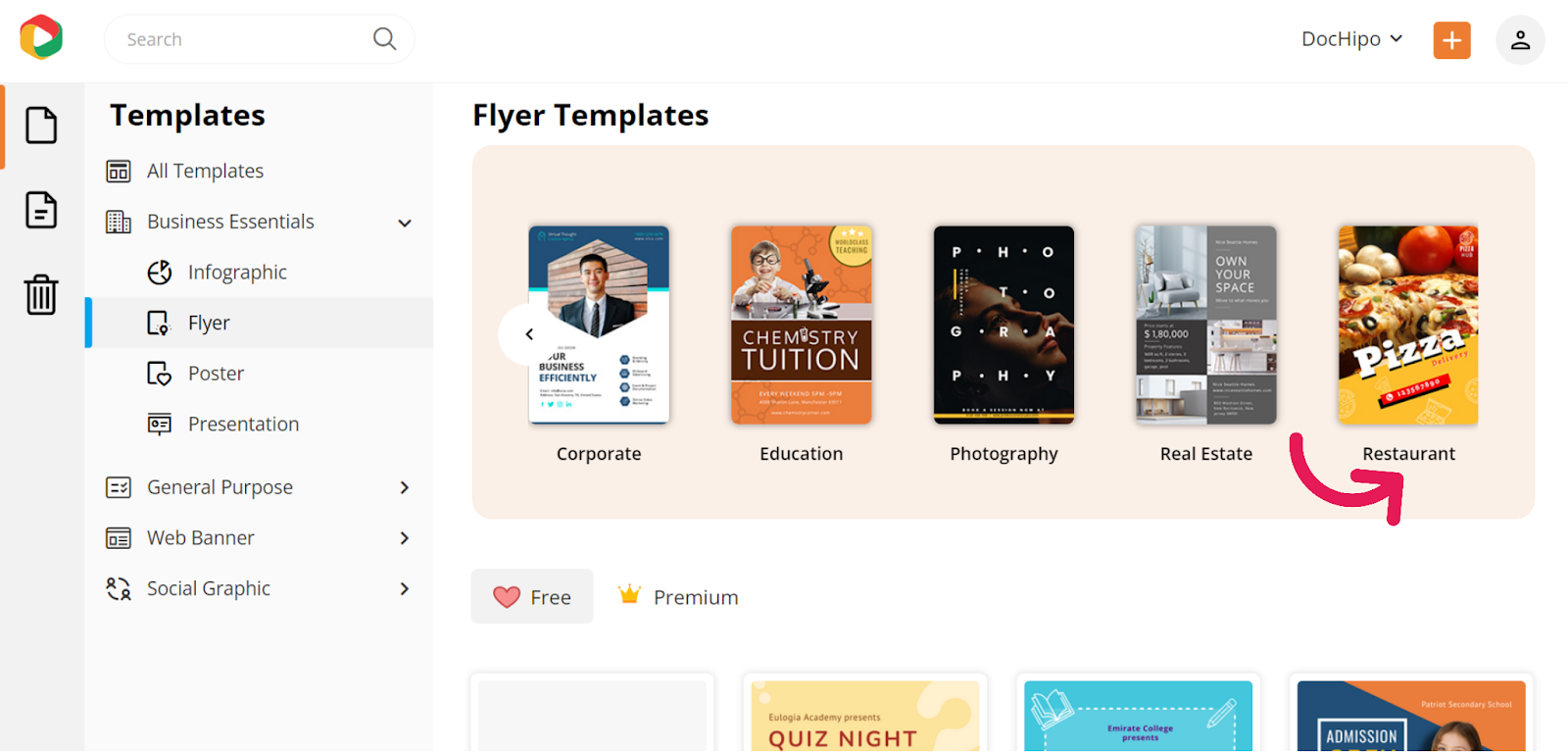Select Presentation in the templates menu

pyautogui.click(x=243, y=425)
